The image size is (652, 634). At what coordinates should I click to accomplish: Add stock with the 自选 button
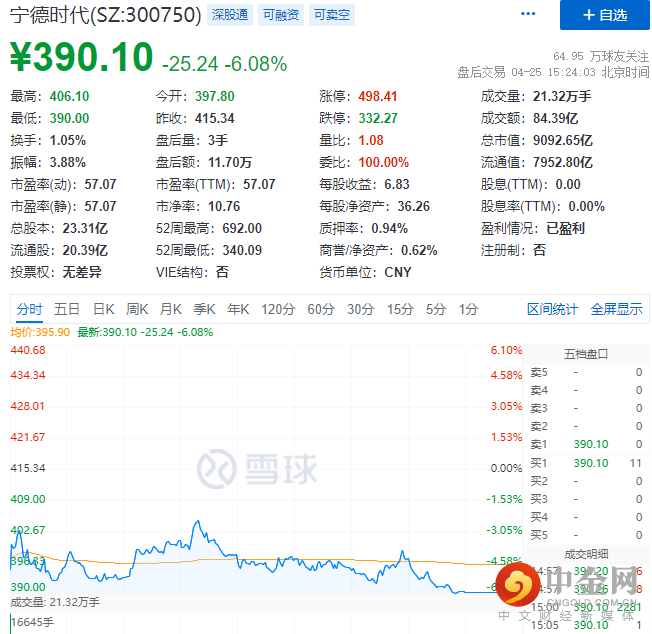click(x=605, y=15)
